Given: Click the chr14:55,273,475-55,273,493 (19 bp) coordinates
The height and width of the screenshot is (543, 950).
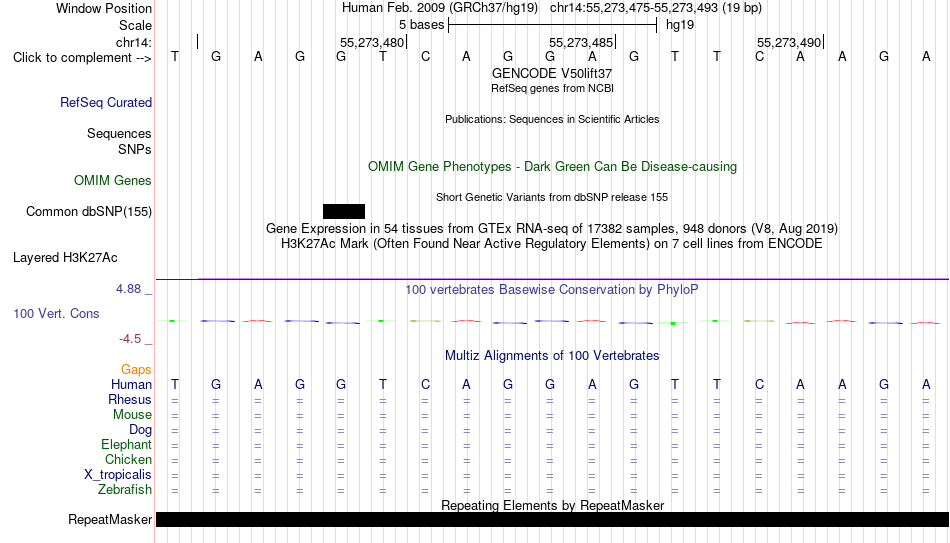Looking at the screenshot, I should pos(656,8).
